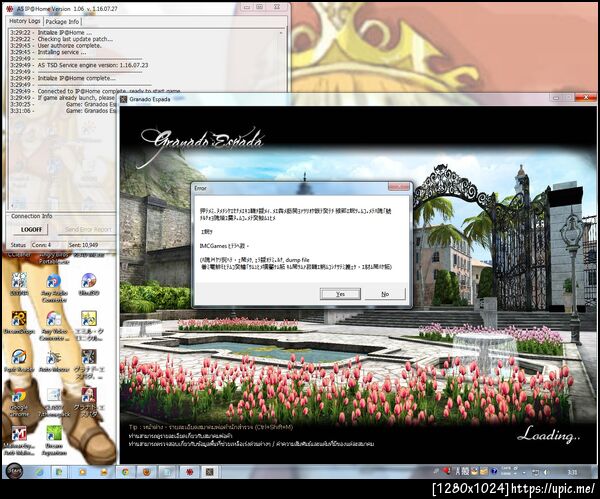Click the LOGOFF button in IP@Home
The width and height of the screenshot is (600, 499).
pos(31,229)
